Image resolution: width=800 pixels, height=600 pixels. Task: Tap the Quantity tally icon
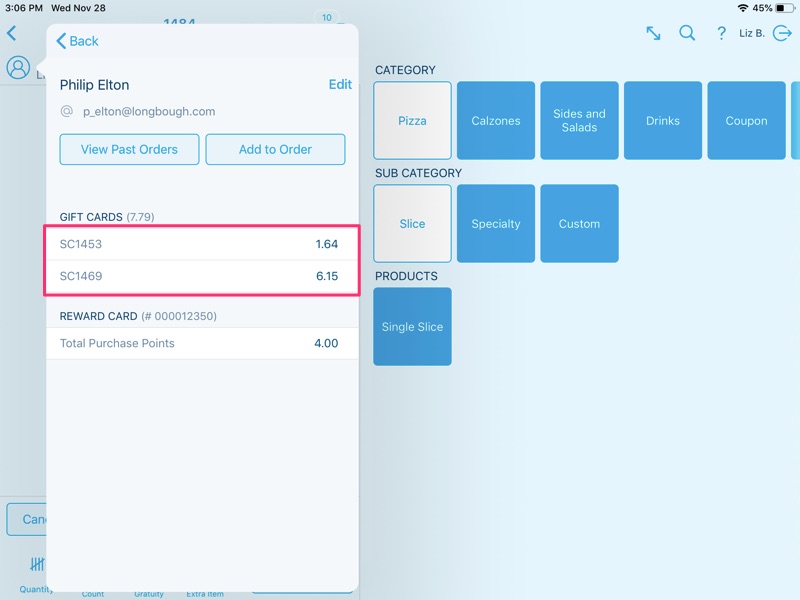pos(36,566)
